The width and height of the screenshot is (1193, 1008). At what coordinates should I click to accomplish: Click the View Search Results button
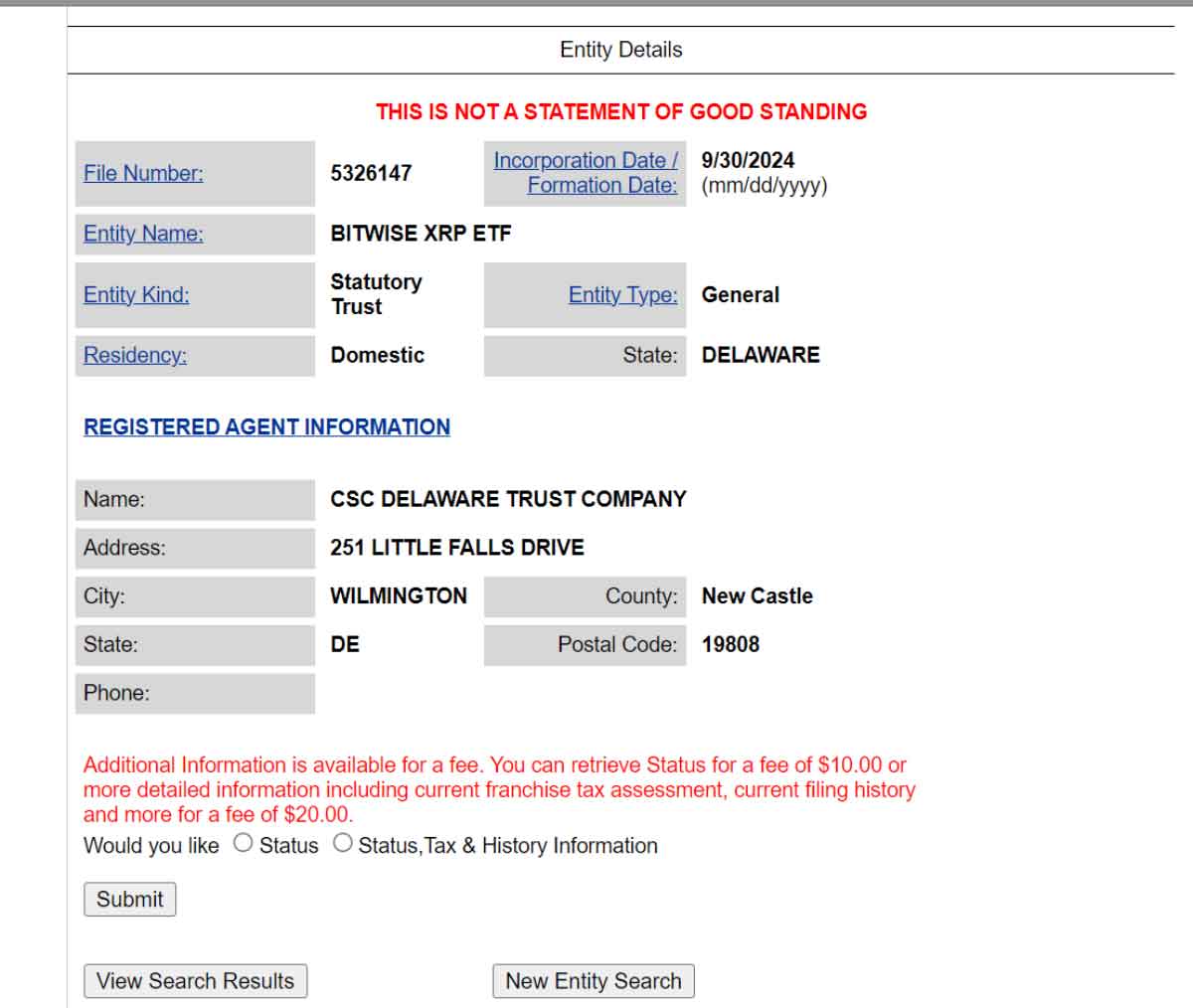pyautogui.click(x=196, y=980)
